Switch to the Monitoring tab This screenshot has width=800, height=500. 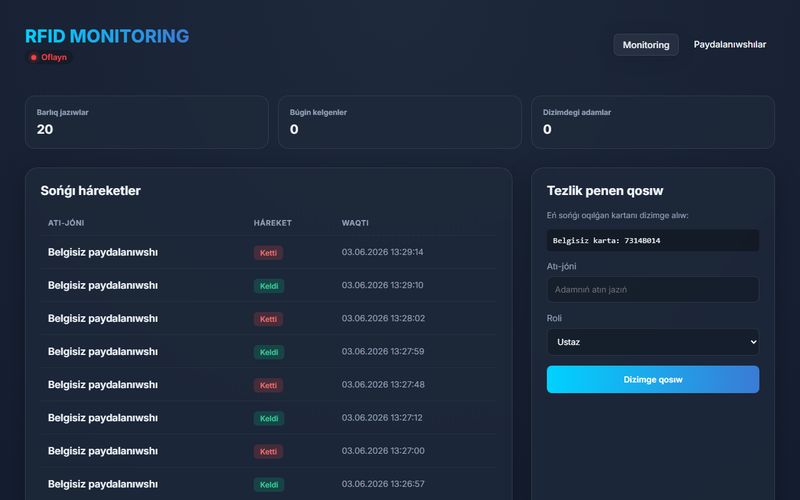click(646, 45)
